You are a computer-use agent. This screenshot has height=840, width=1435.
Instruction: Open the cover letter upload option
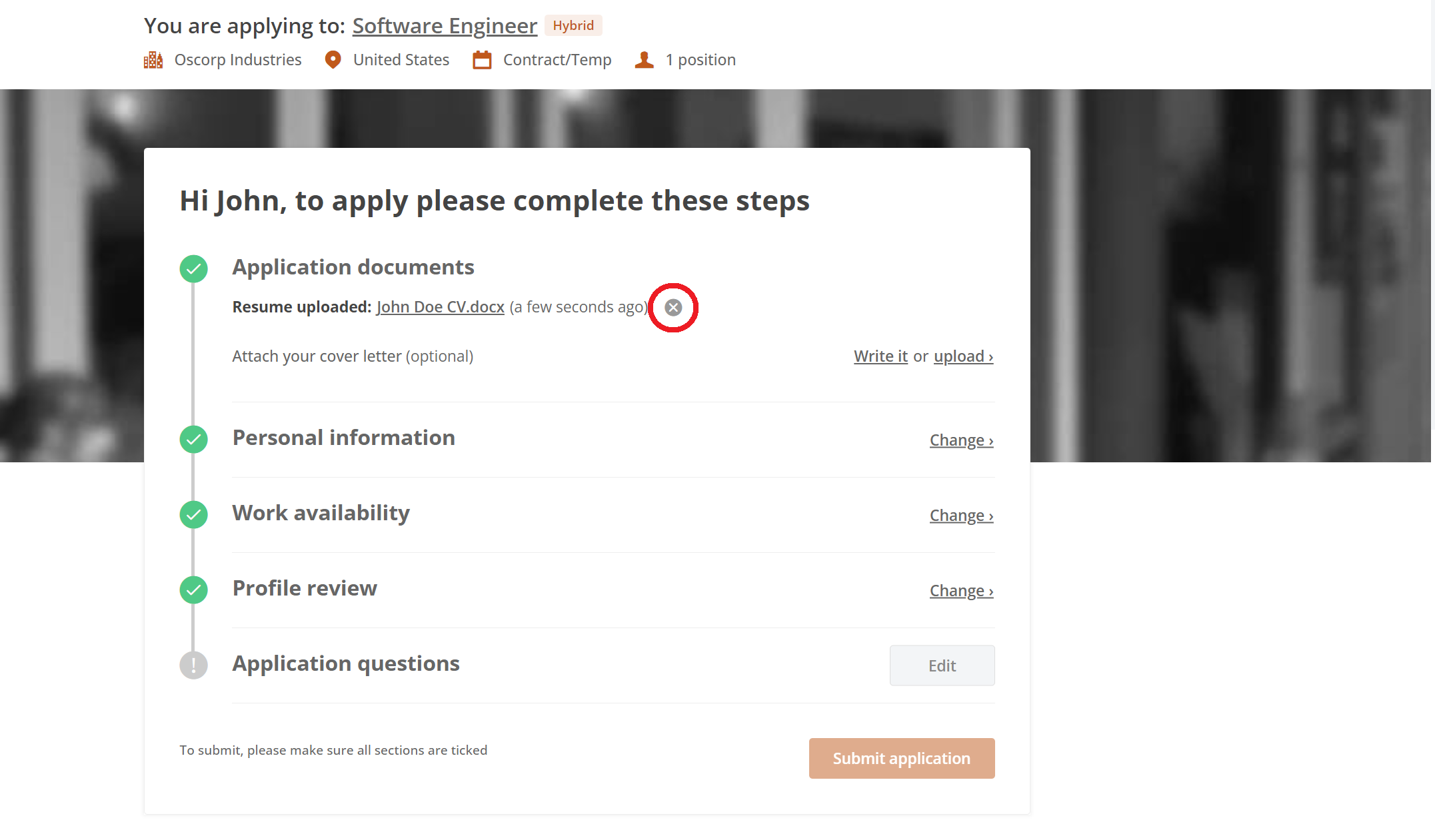pos(963,356)
